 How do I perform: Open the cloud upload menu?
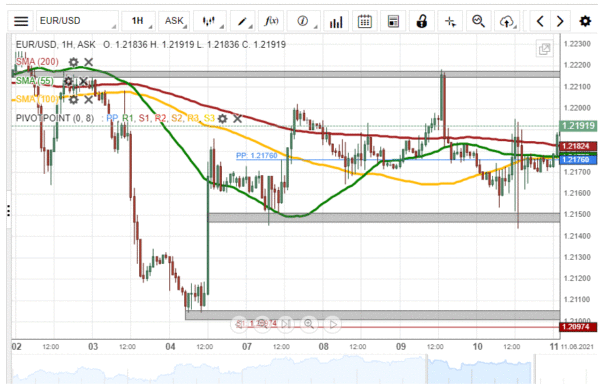(x=507, y=21)
